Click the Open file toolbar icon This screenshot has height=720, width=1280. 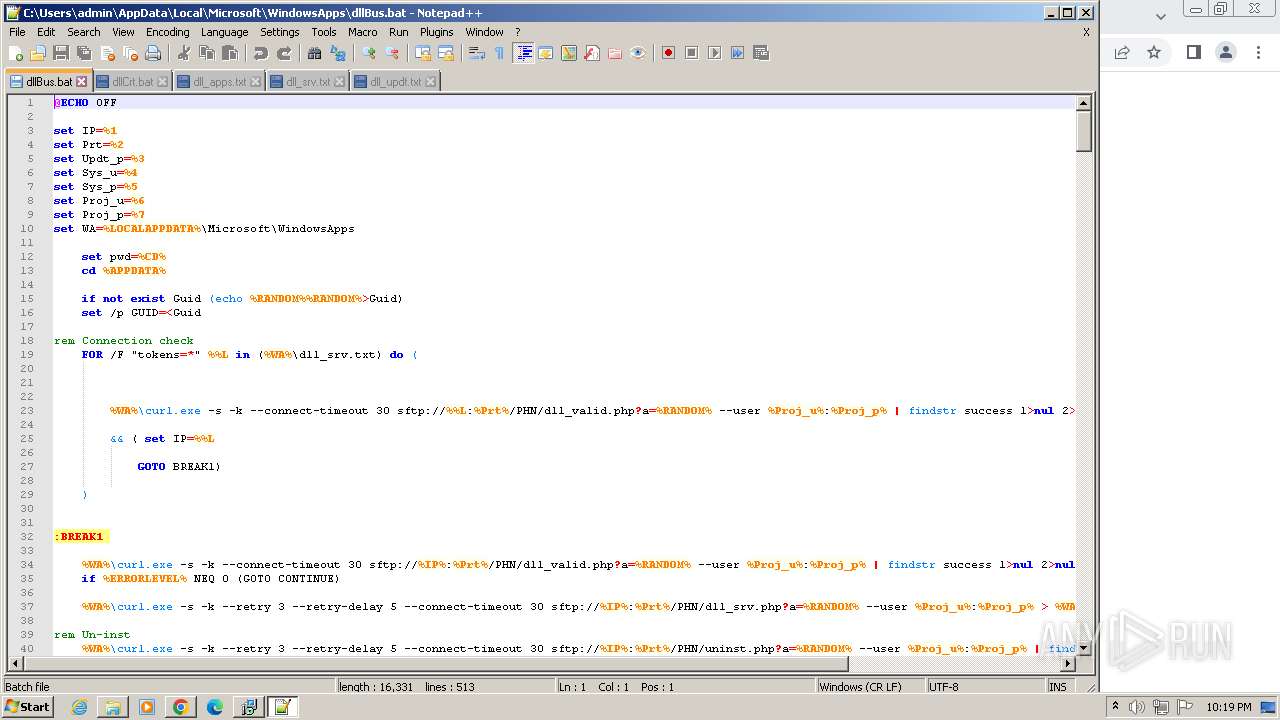coord(38,53)
